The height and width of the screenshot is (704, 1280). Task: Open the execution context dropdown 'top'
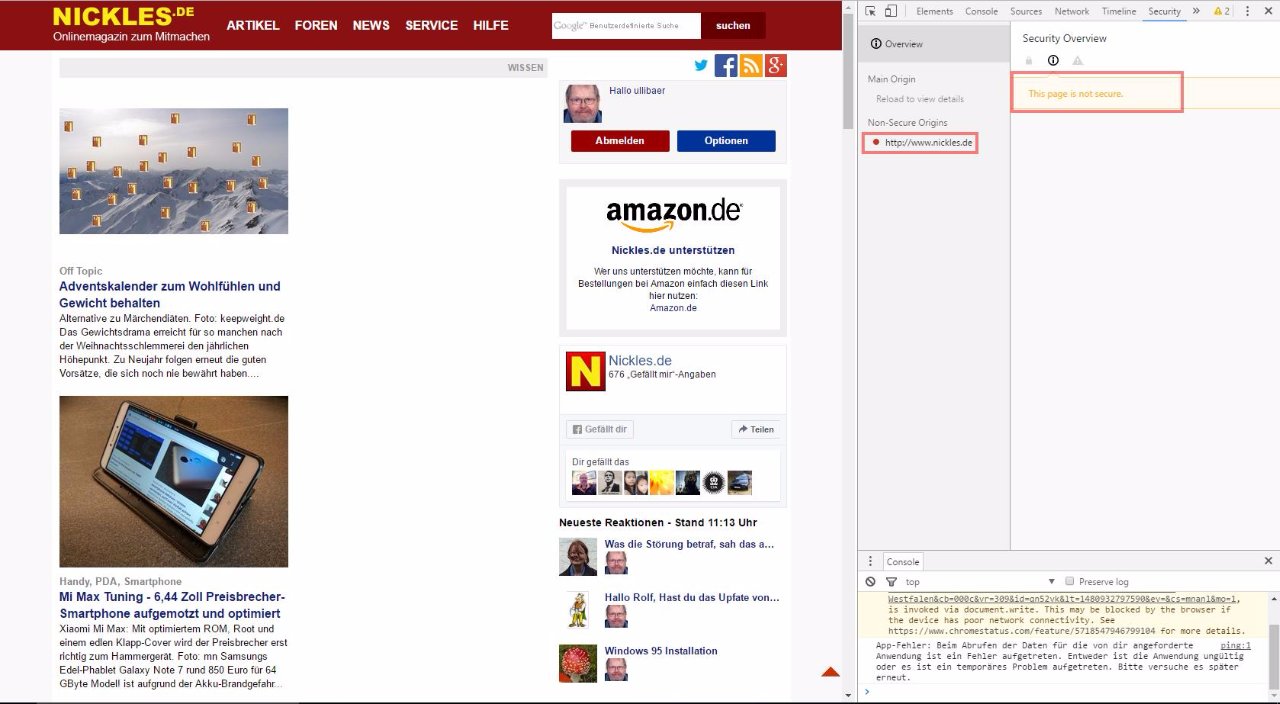pyautogui.click(x=980, y=581)
